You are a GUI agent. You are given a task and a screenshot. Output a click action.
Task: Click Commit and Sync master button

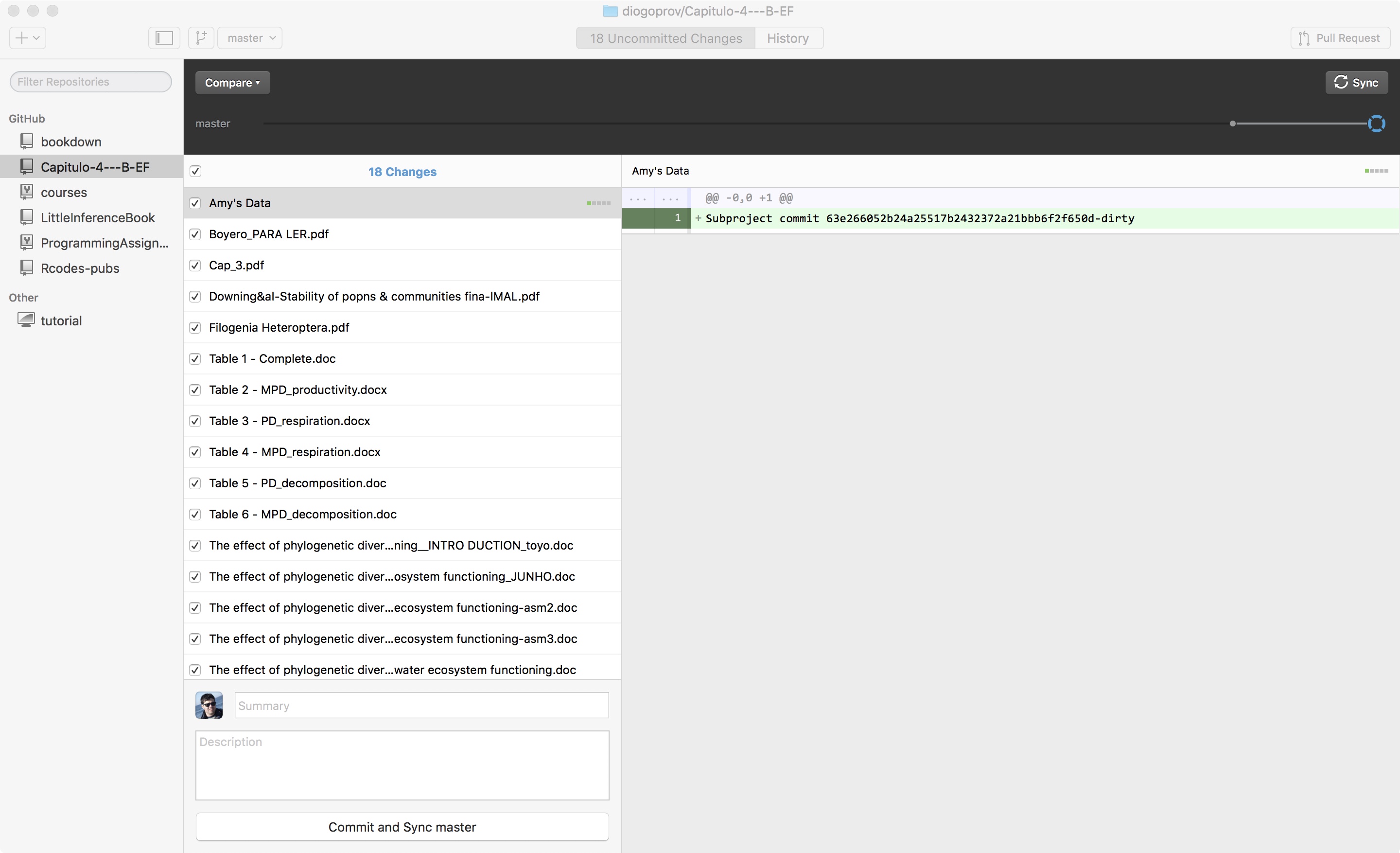[x=402, y=827]
